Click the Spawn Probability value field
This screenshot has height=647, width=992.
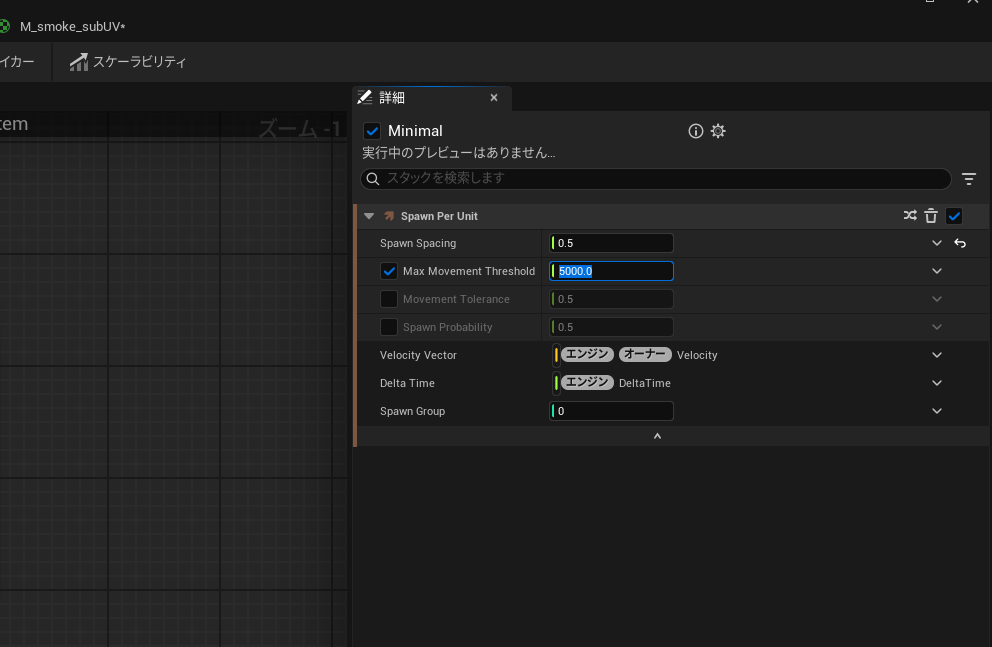click(x=611, y=327)
